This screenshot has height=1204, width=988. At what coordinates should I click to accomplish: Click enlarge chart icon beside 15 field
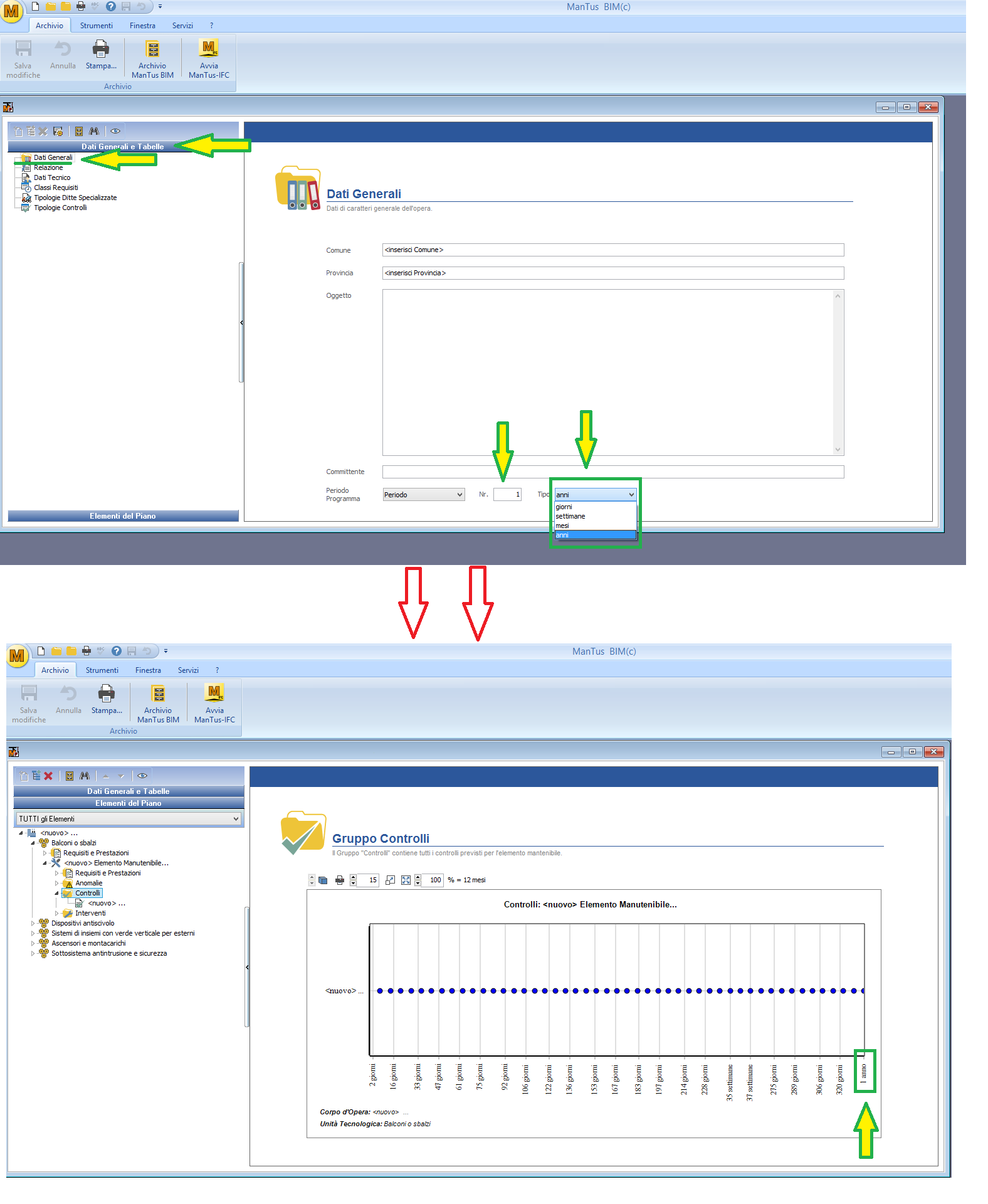pyautogui.click(x=390, y=880)
